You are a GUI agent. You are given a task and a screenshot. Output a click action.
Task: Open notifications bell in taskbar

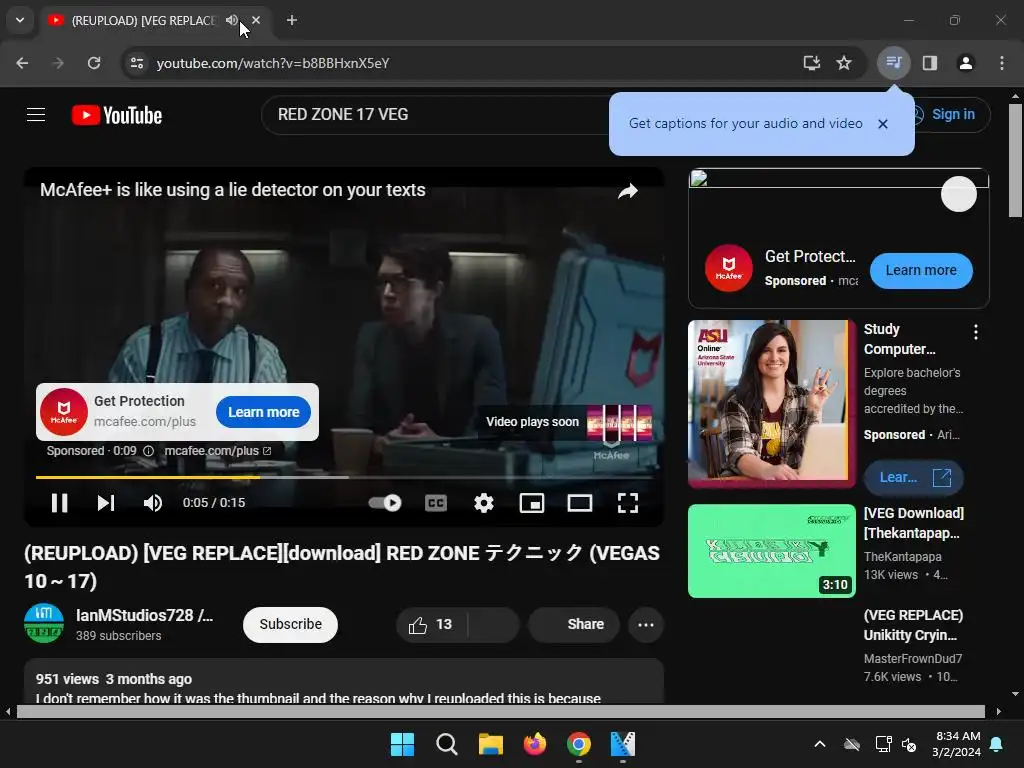click(x=997, y=744)
